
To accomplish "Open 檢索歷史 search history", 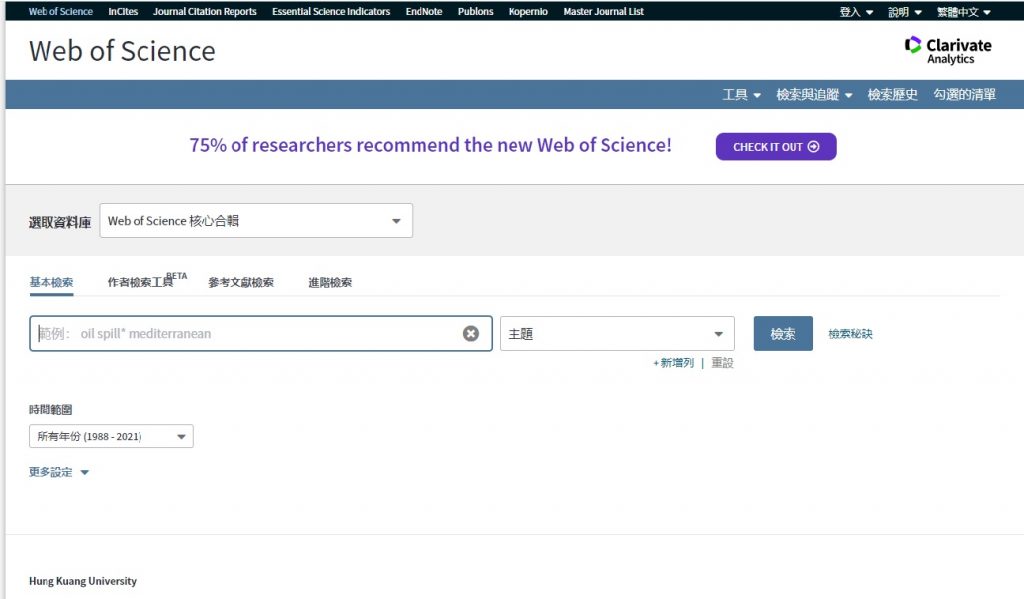I will point(892,95).
